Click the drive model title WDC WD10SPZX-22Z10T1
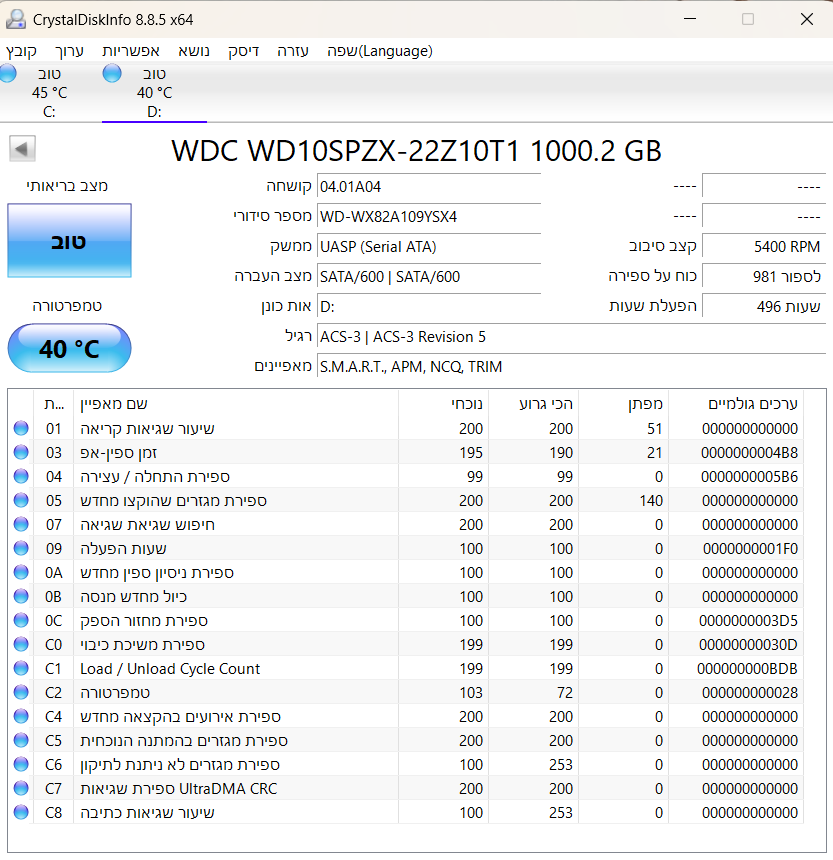Screen dimensions: 833x860 coord(416,151)
